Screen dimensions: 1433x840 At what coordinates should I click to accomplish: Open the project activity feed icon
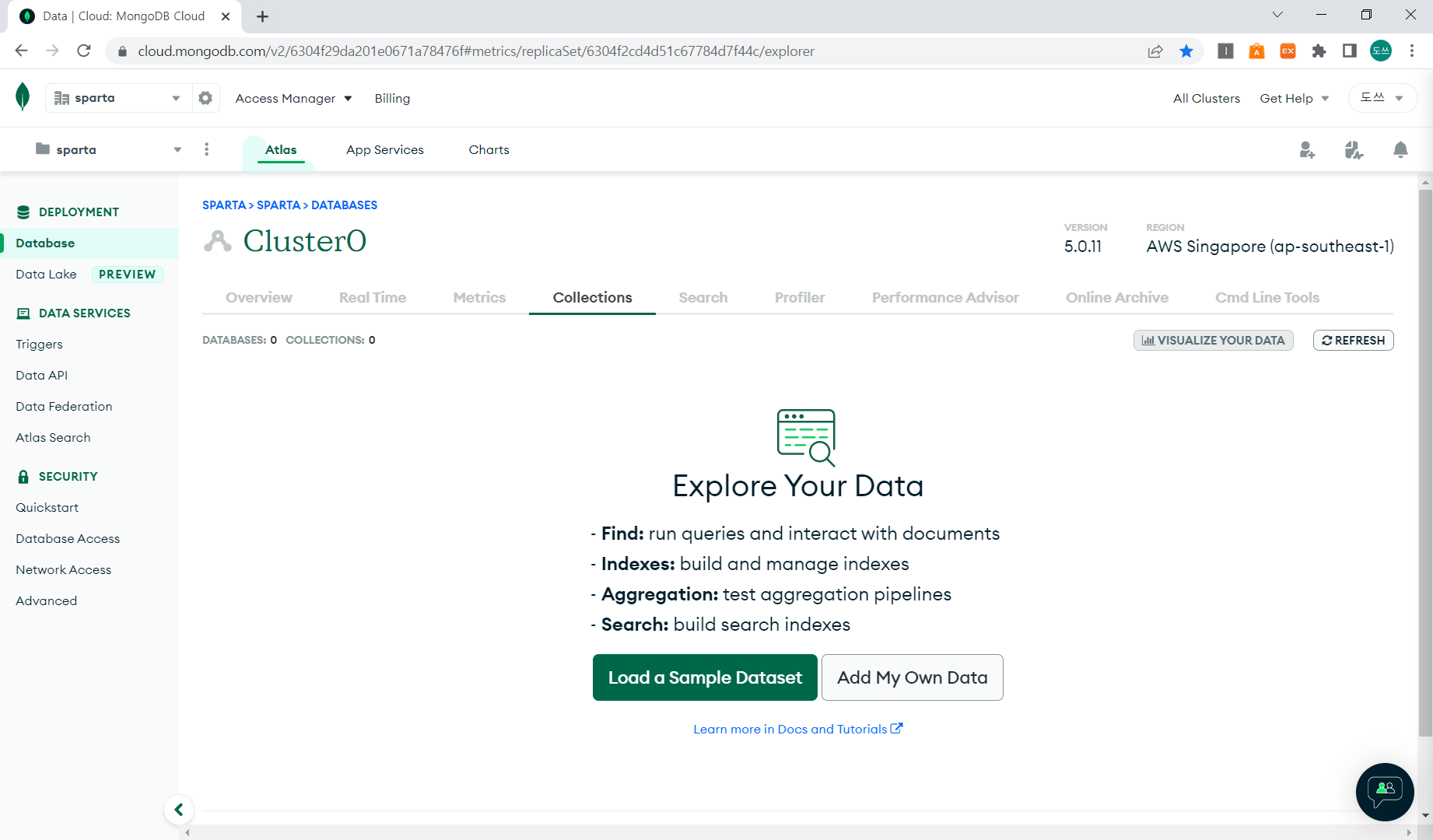tap(1354, 149)
